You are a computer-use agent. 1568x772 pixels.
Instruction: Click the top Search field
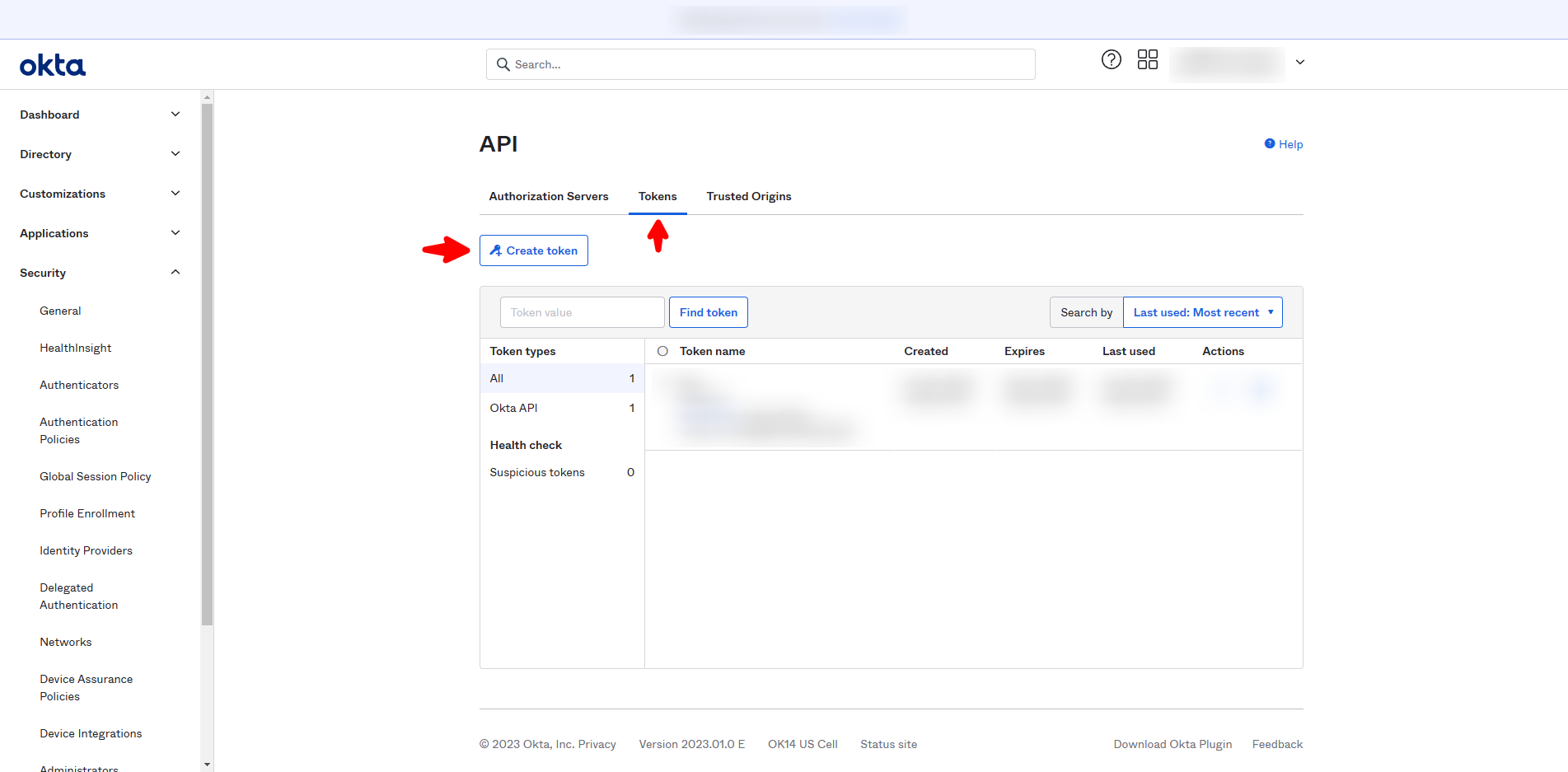(x=761, y=64)
